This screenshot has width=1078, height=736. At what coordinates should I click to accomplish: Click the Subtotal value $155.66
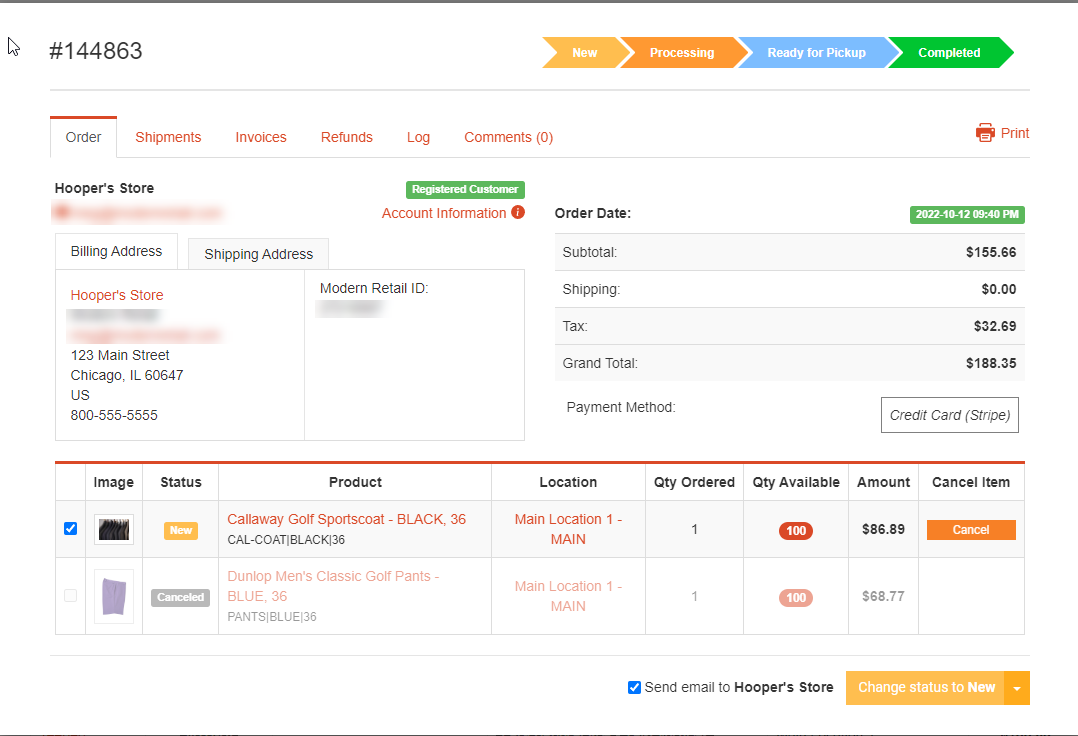(x=991, y=252)
